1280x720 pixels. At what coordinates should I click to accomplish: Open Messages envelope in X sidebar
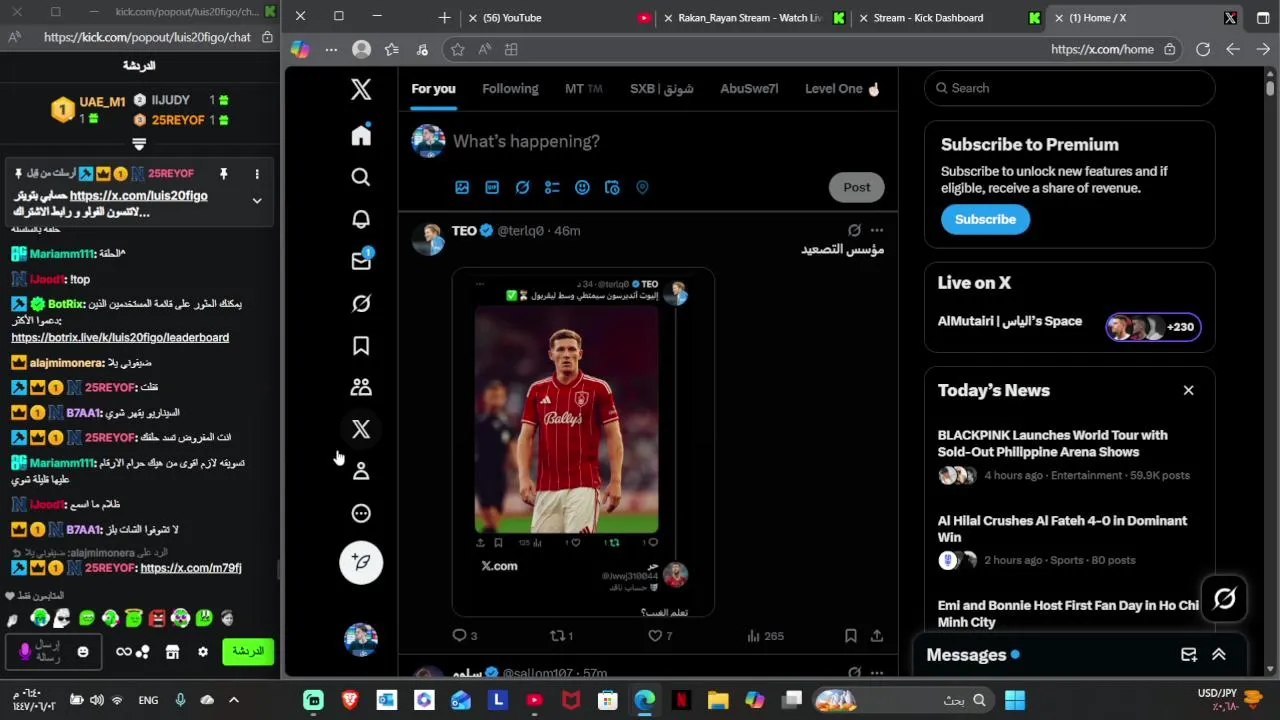pyautogui.click(x=361, y=260)
